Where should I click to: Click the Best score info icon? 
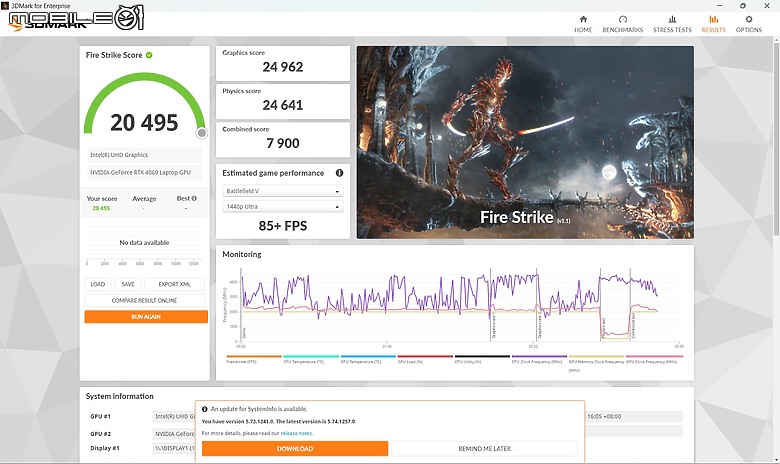(x=194, y=198)
